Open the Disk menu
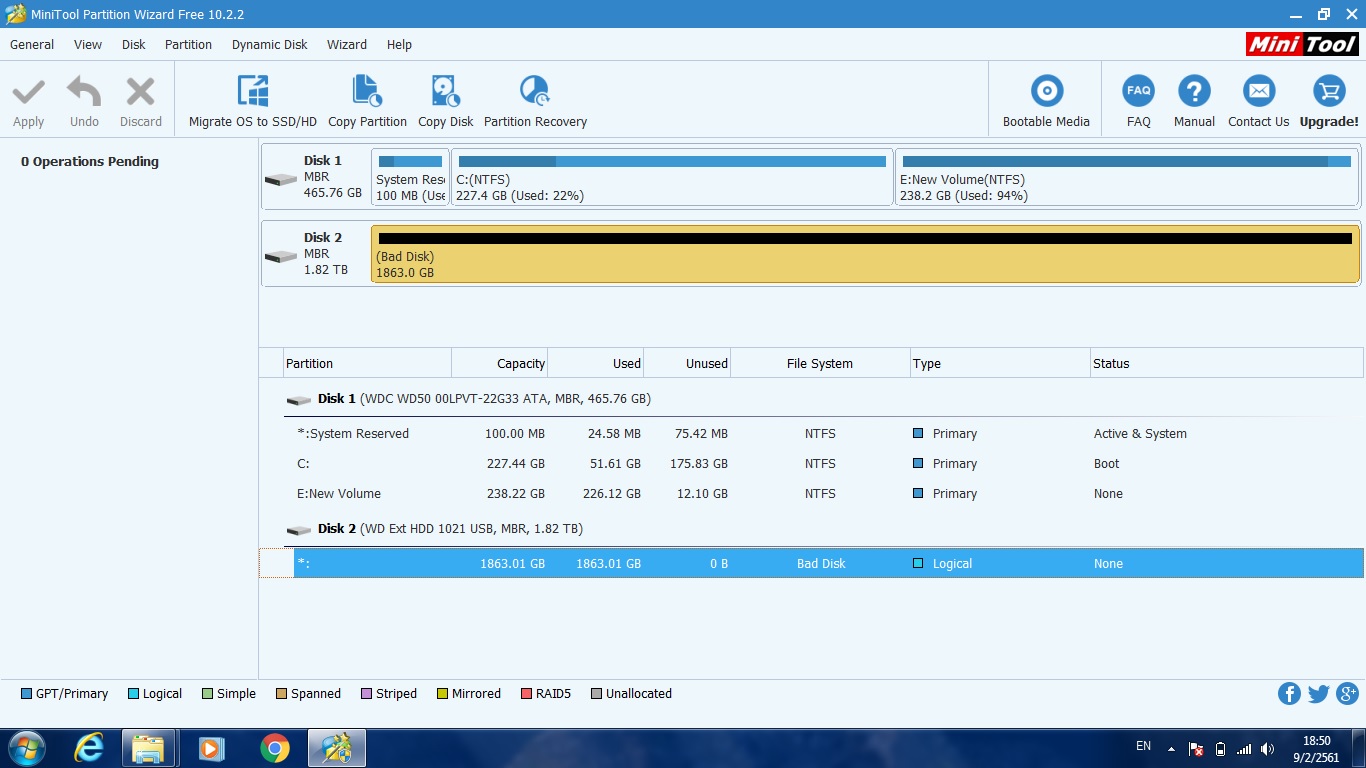The image size is (1366, 768). 134,45
